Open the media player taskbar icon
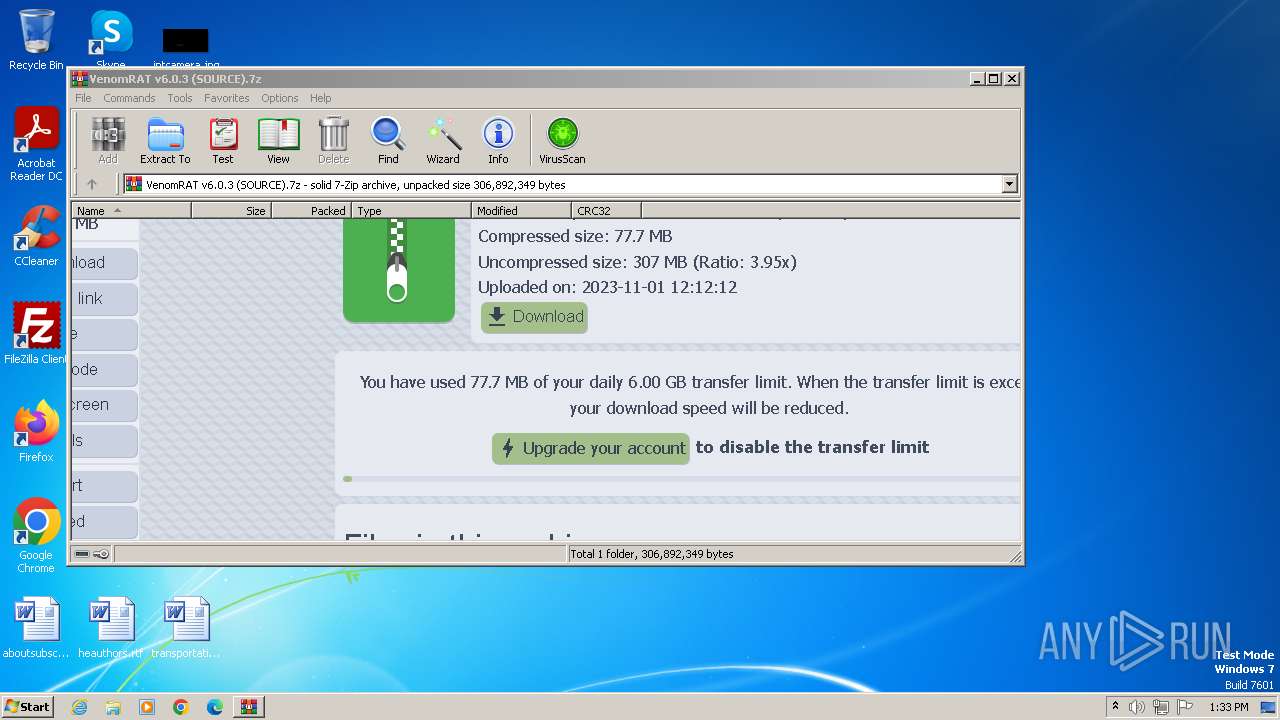The height and width of the screenshot is (720, 1280). (x=147, y=707)
